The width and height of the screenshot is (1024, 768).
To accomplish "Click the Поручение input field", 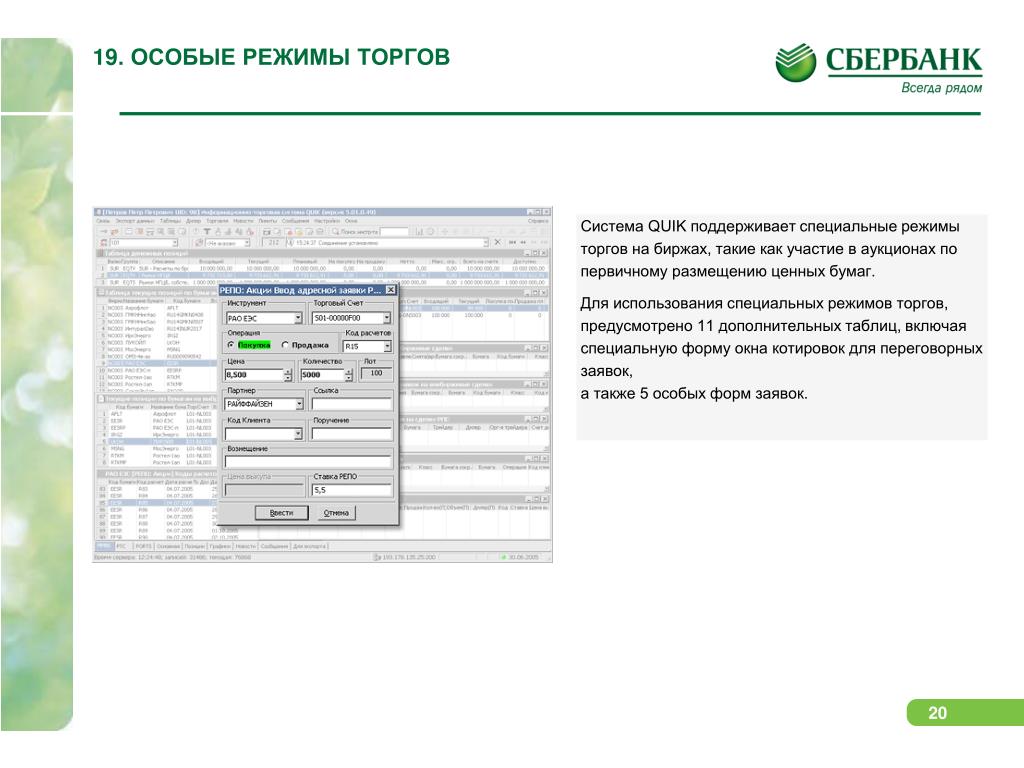I will click(x=351, y=434).
